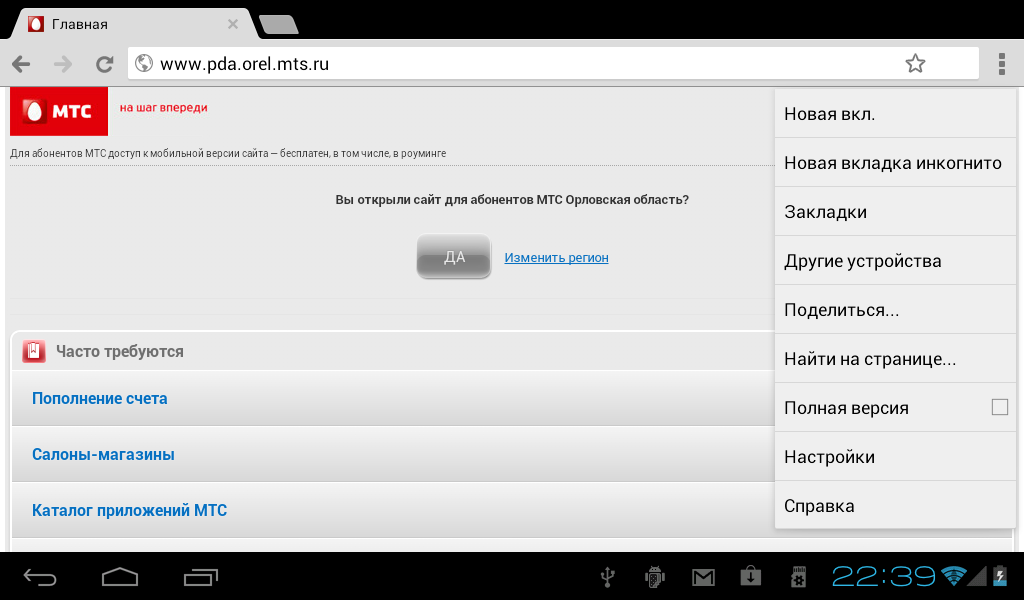Reload the page with the refresh icon
The height and width of the screenshot is (600, 1024).
point(104,64)
